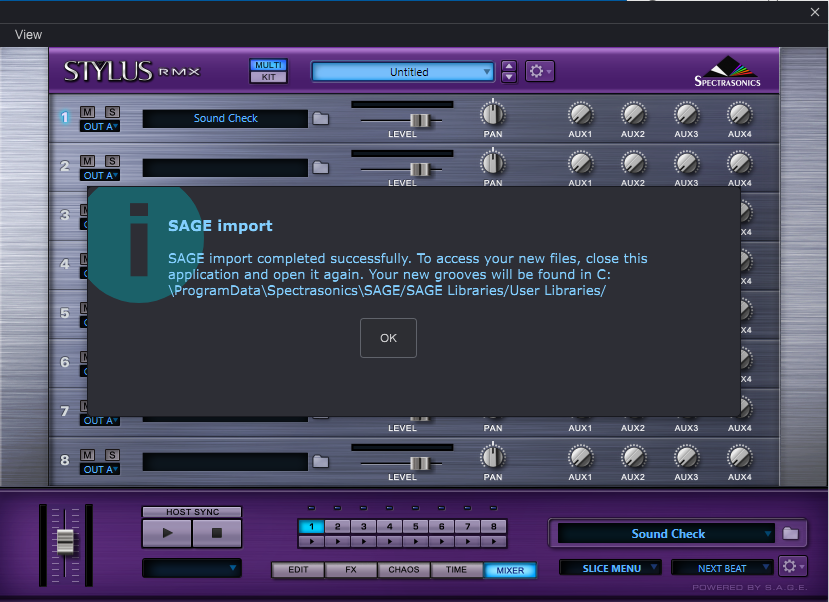Switch to MULTI mode

point(269,65)
